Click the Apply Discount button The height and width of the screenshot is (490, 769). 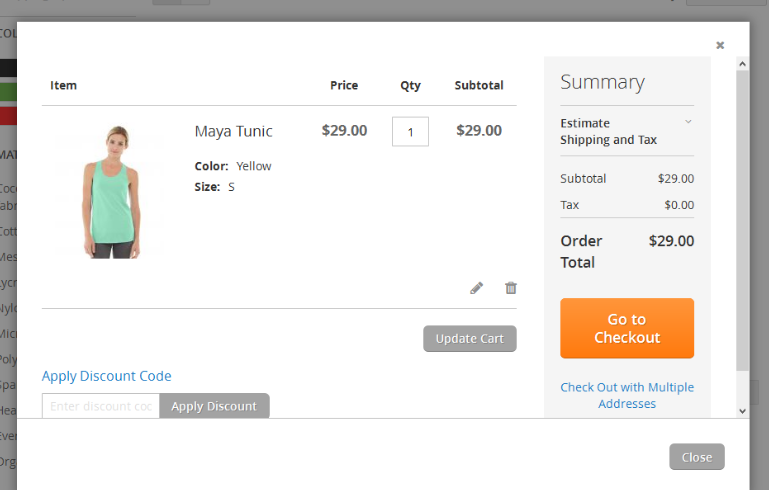pyautogui.click(x=214, y=406)
